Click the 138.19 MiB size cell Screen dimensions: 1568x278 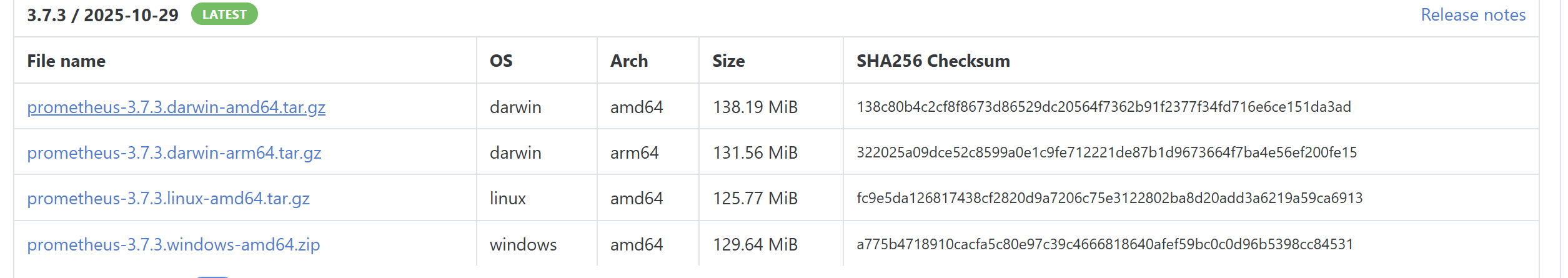[755, 107]
